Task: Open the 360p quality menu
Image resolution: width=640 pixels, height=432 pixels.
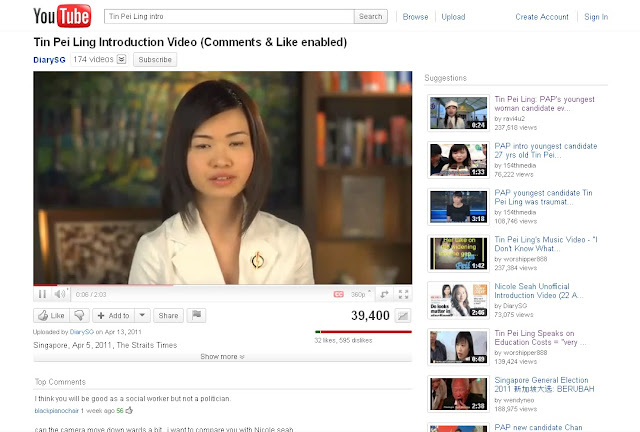Action: click(x=360, y=294)
